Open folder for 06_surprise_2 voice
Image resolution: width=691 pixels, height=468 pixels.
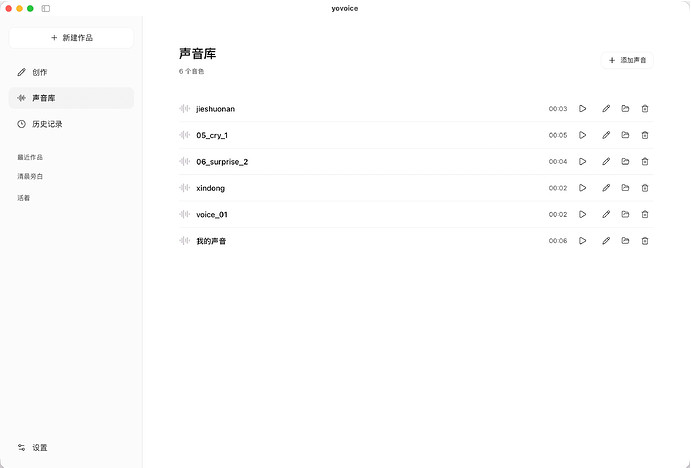[625, 161]
